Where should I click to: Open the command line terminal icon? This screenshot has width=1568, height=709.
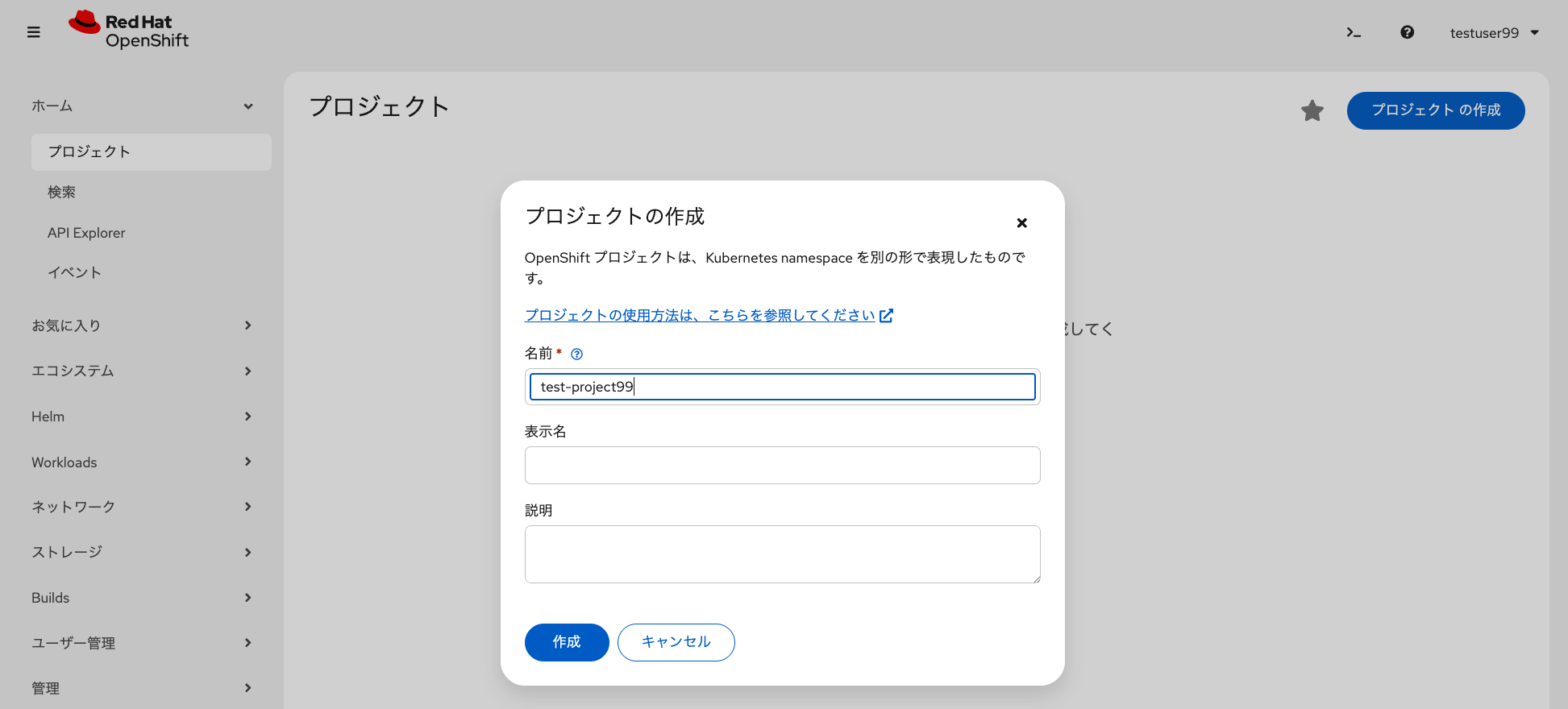(x=1354, y=32)
